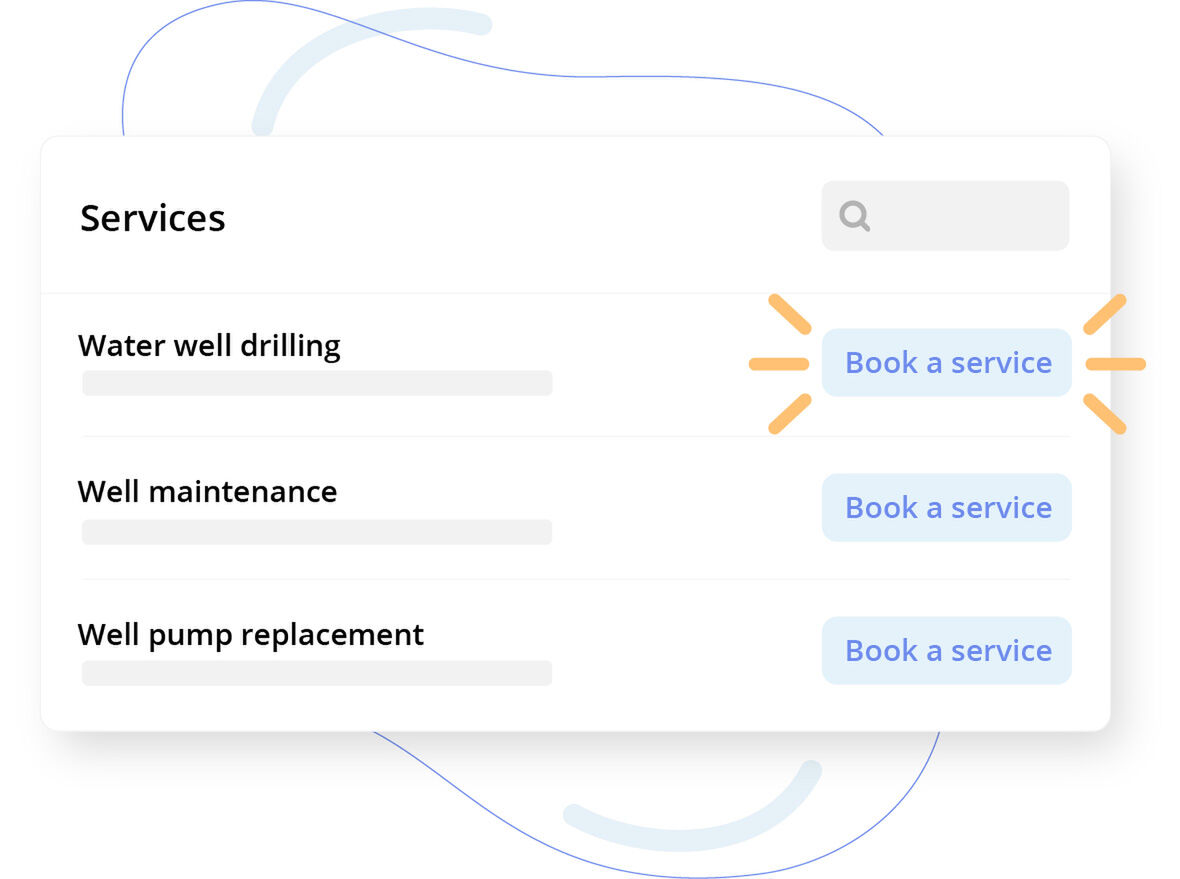Click the orange horizontal ray right of highlighted button
The width and height of the screenshot is (1180, 879).
click(1115, 364)
